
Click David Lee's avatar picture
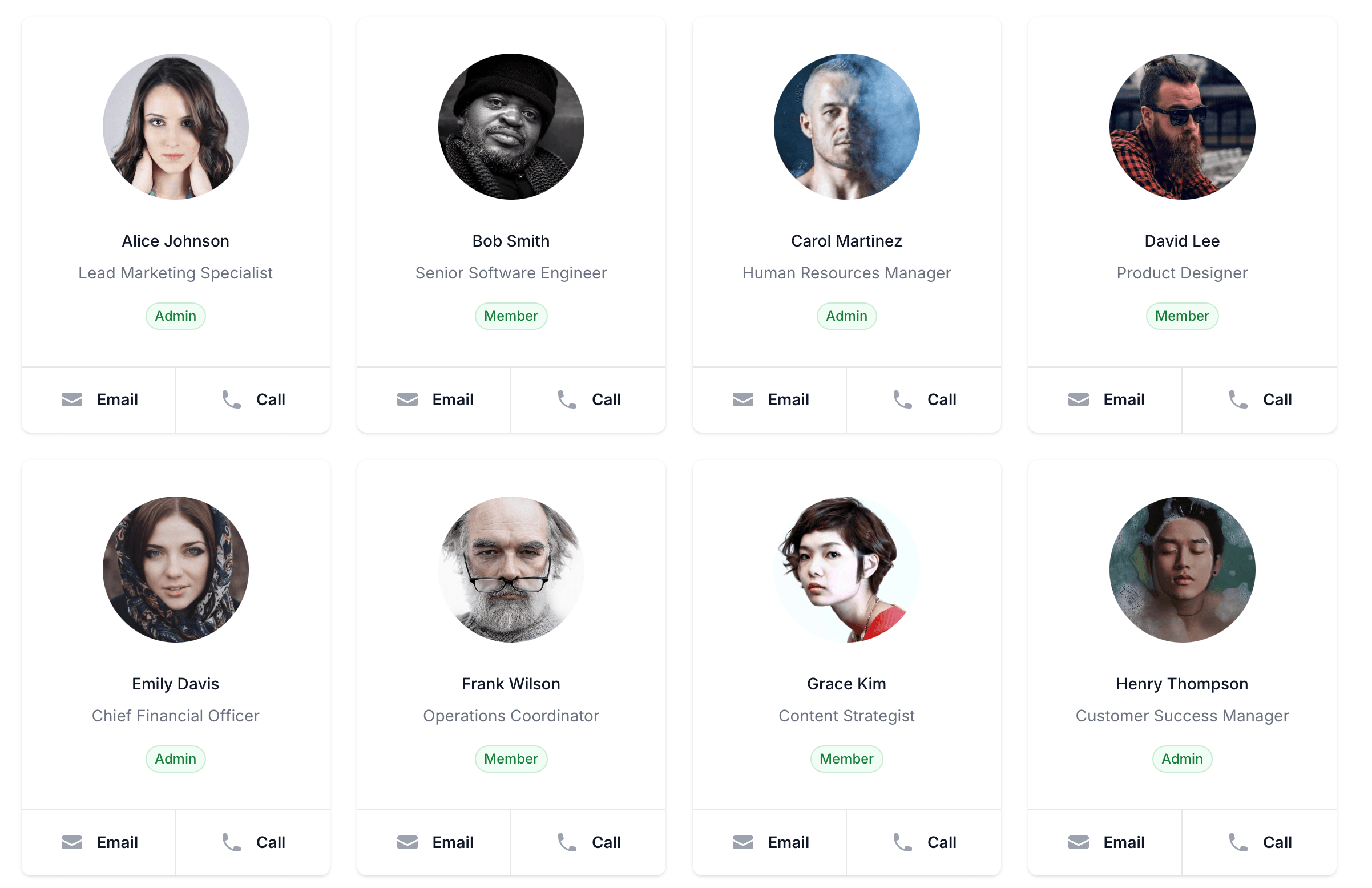tap(1183, 127)
